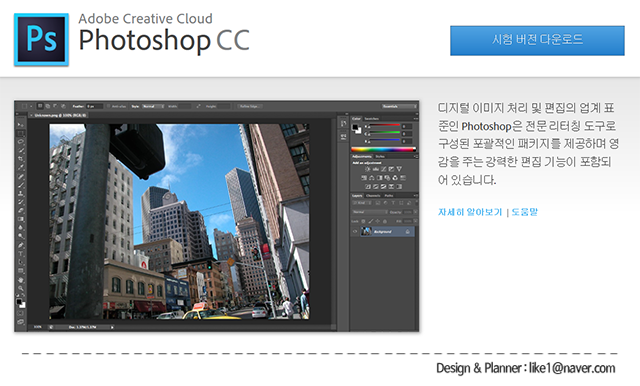Add a Photo Filter adjustment
The height and width of the screenshot is (386, 640).
coord(387,178)
